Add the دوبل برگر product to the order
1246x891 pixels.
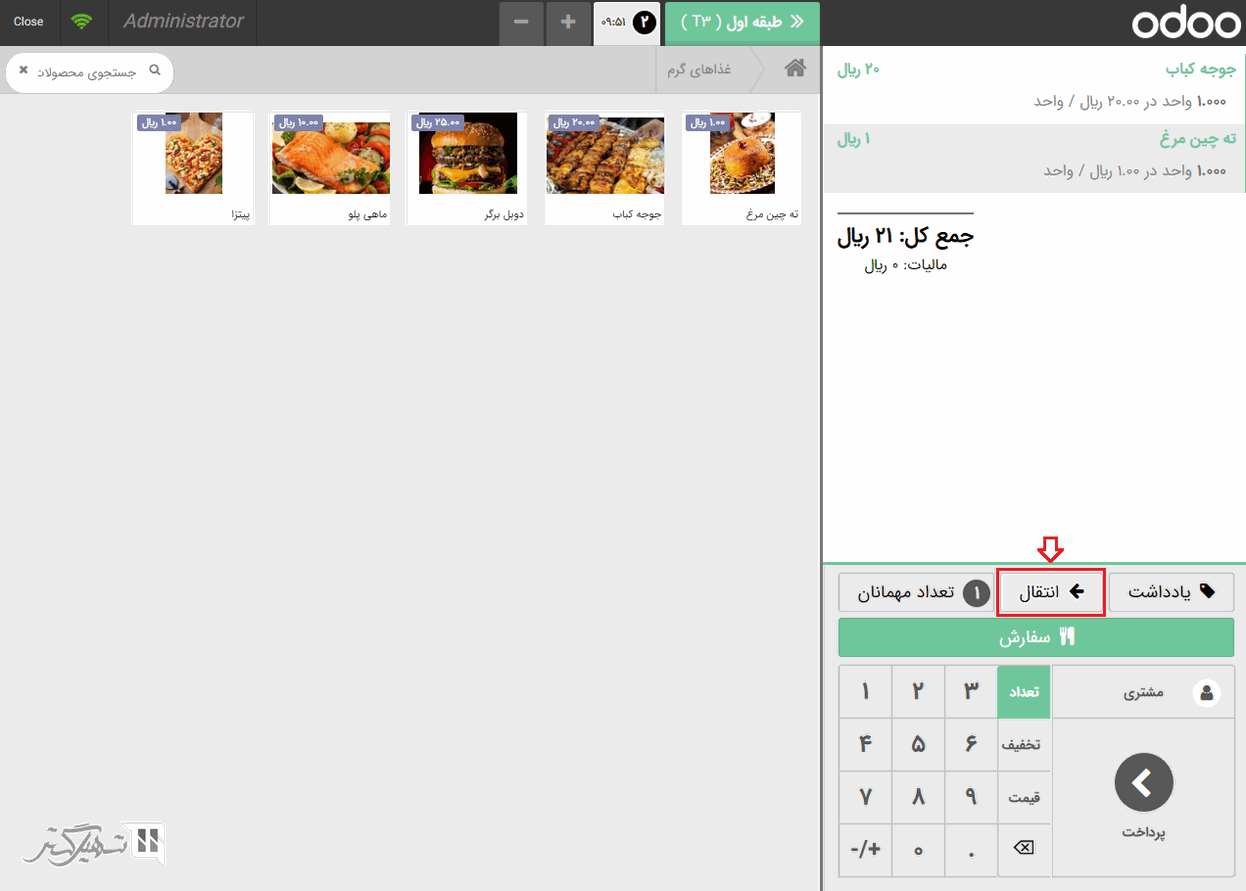pos(462,167)
